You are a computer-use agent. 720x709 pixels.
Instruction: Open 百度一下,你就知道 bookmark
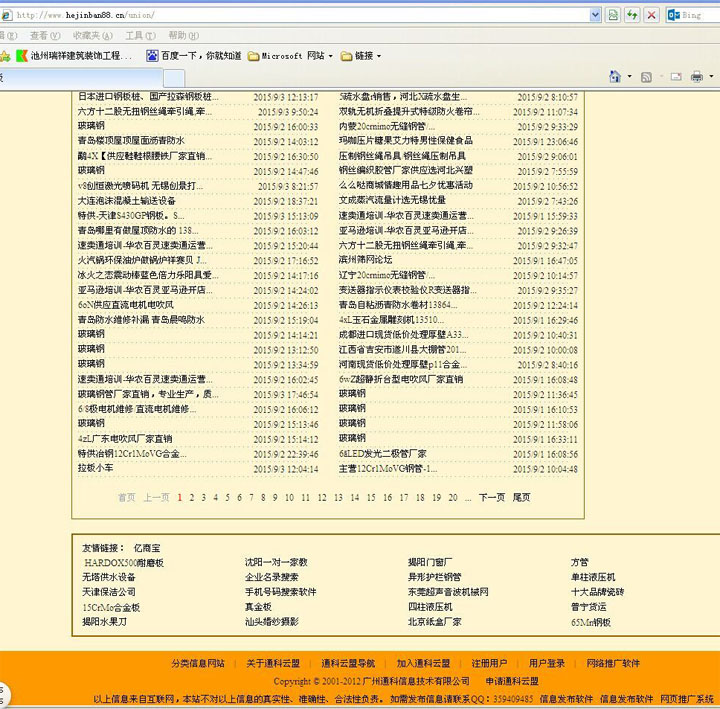click(x=194, y=56)
